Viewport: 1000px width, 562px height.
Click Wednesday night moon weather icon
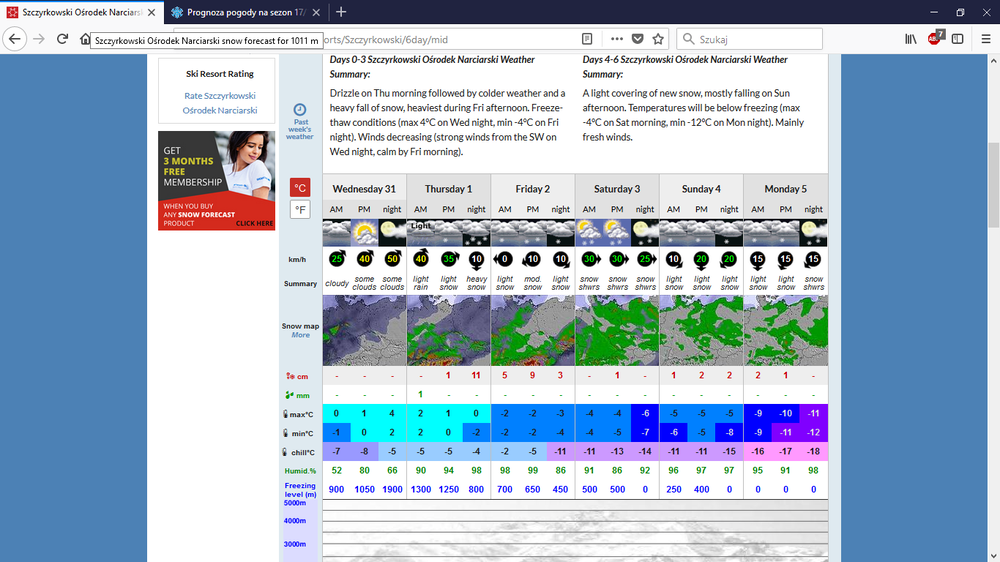click(x=392, y=233)
